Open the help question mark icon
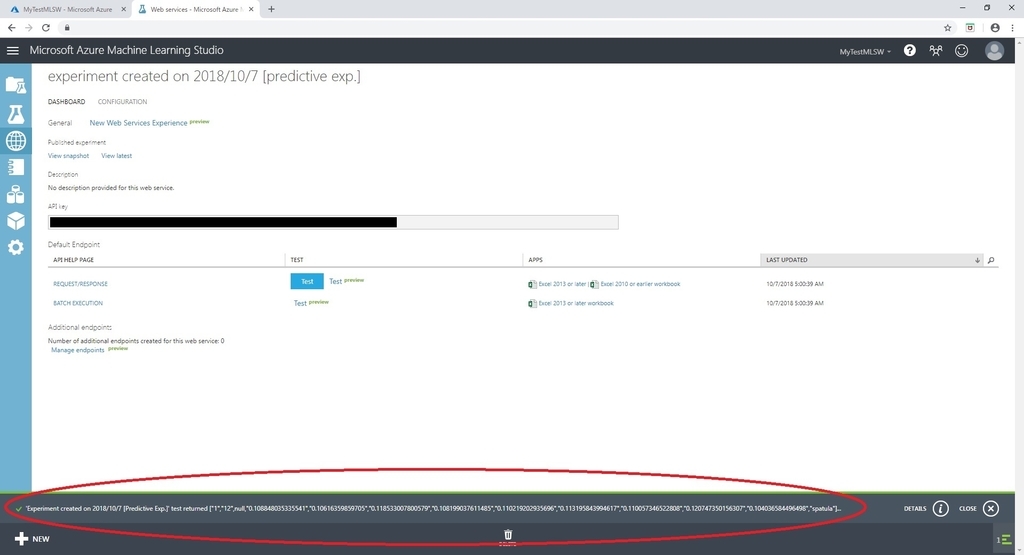Screen dimensions: 1024x555 point(910,50)
